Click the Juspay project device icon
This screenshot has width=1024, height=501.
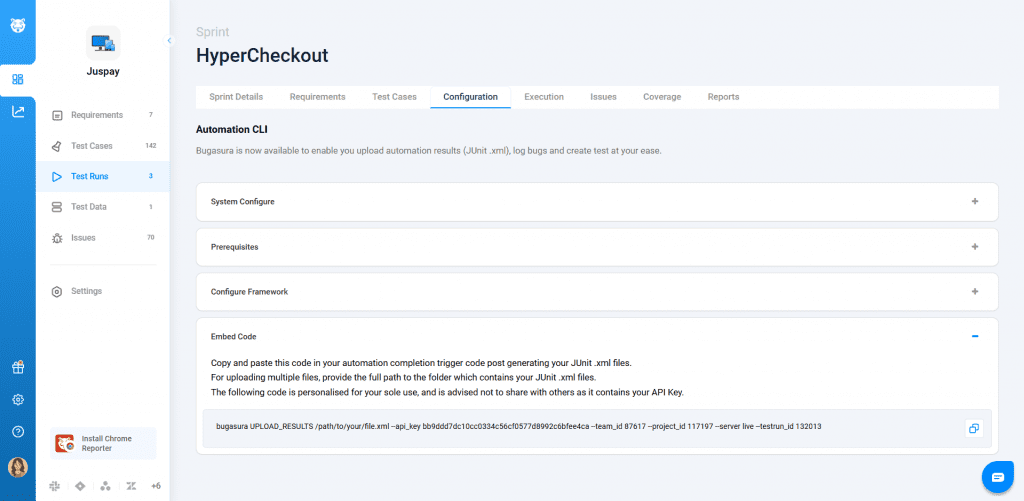pos(103,43)
